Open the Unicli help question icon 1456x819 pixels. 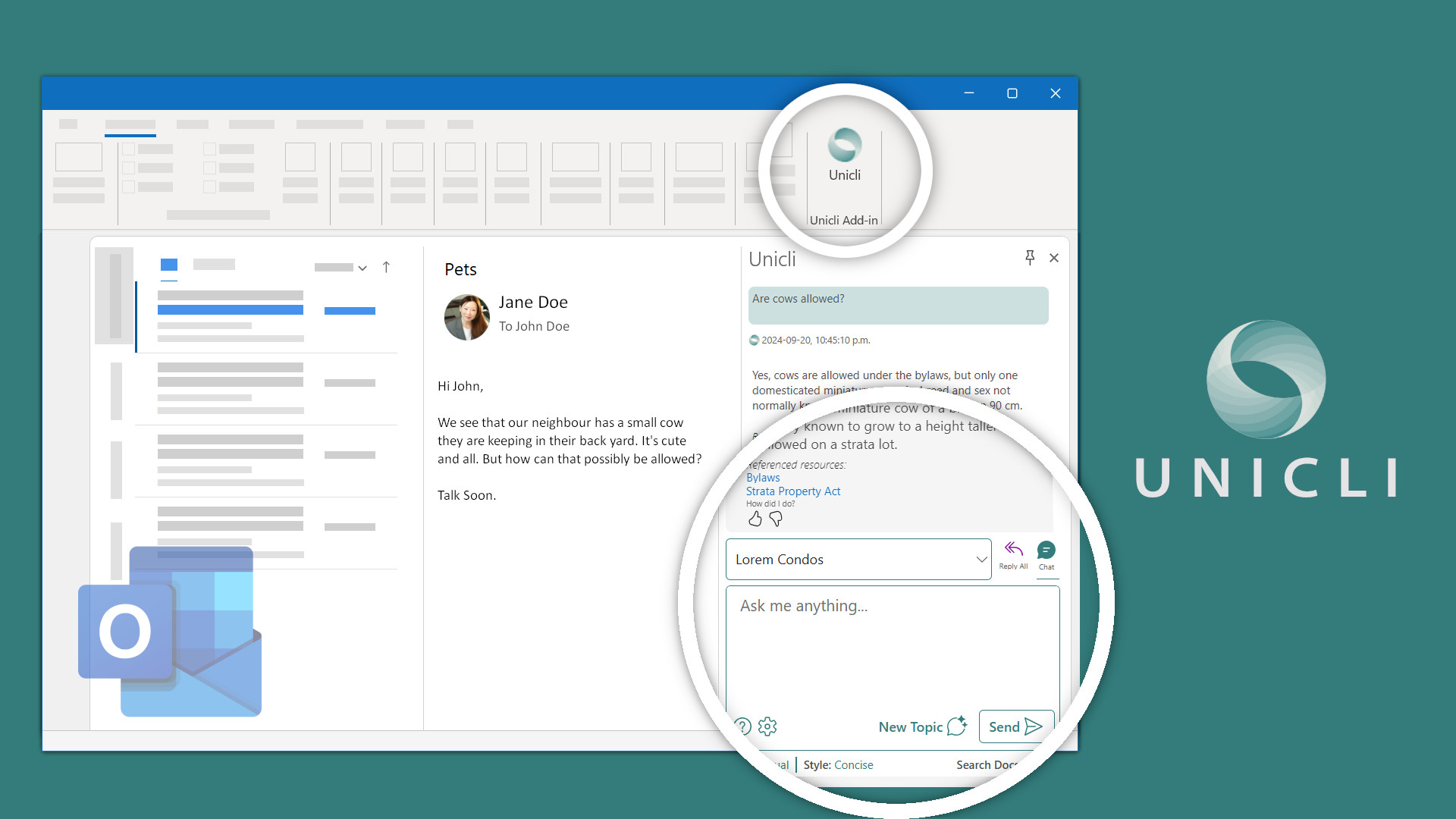click(743, 726)
